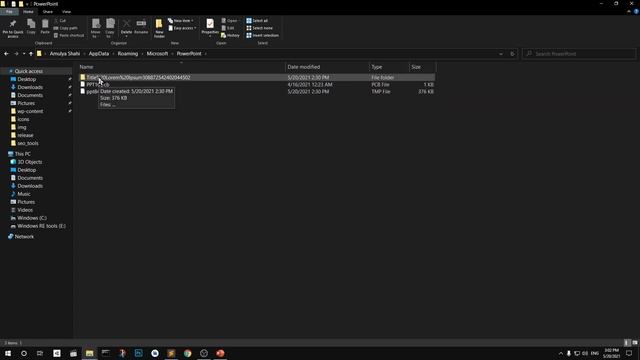Screen dimensions: 640x360
Task: Click Roaming breadcrumb segment
Action: [128, 53]
